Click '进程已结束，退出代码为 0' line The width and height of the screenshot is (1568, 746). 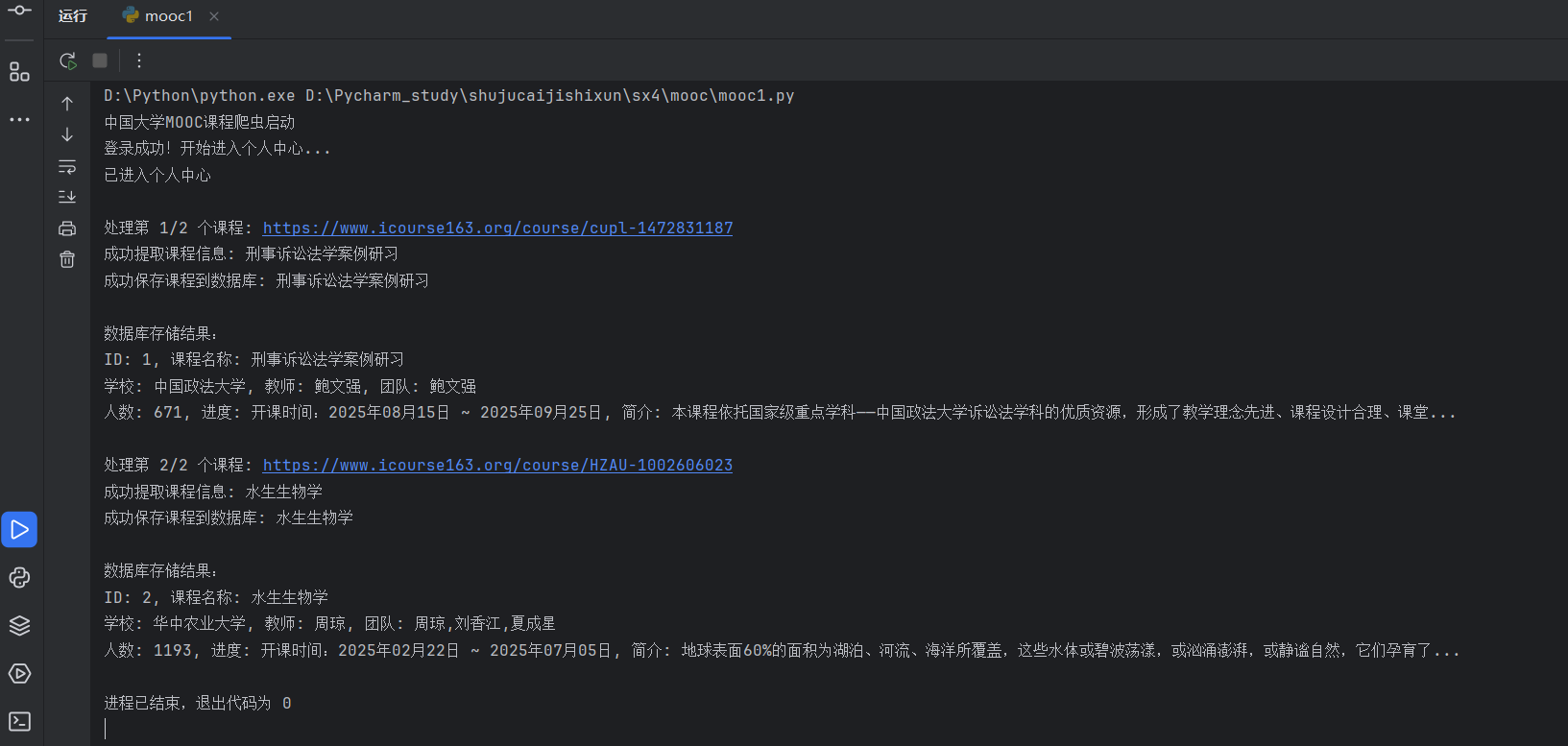(198, 703)
